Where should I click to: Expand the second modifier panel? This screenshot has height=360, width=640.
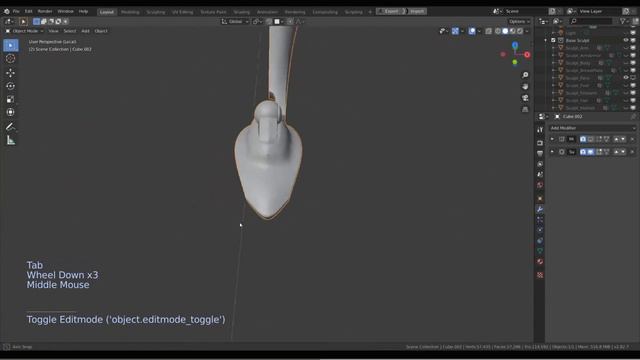point(552,152)
